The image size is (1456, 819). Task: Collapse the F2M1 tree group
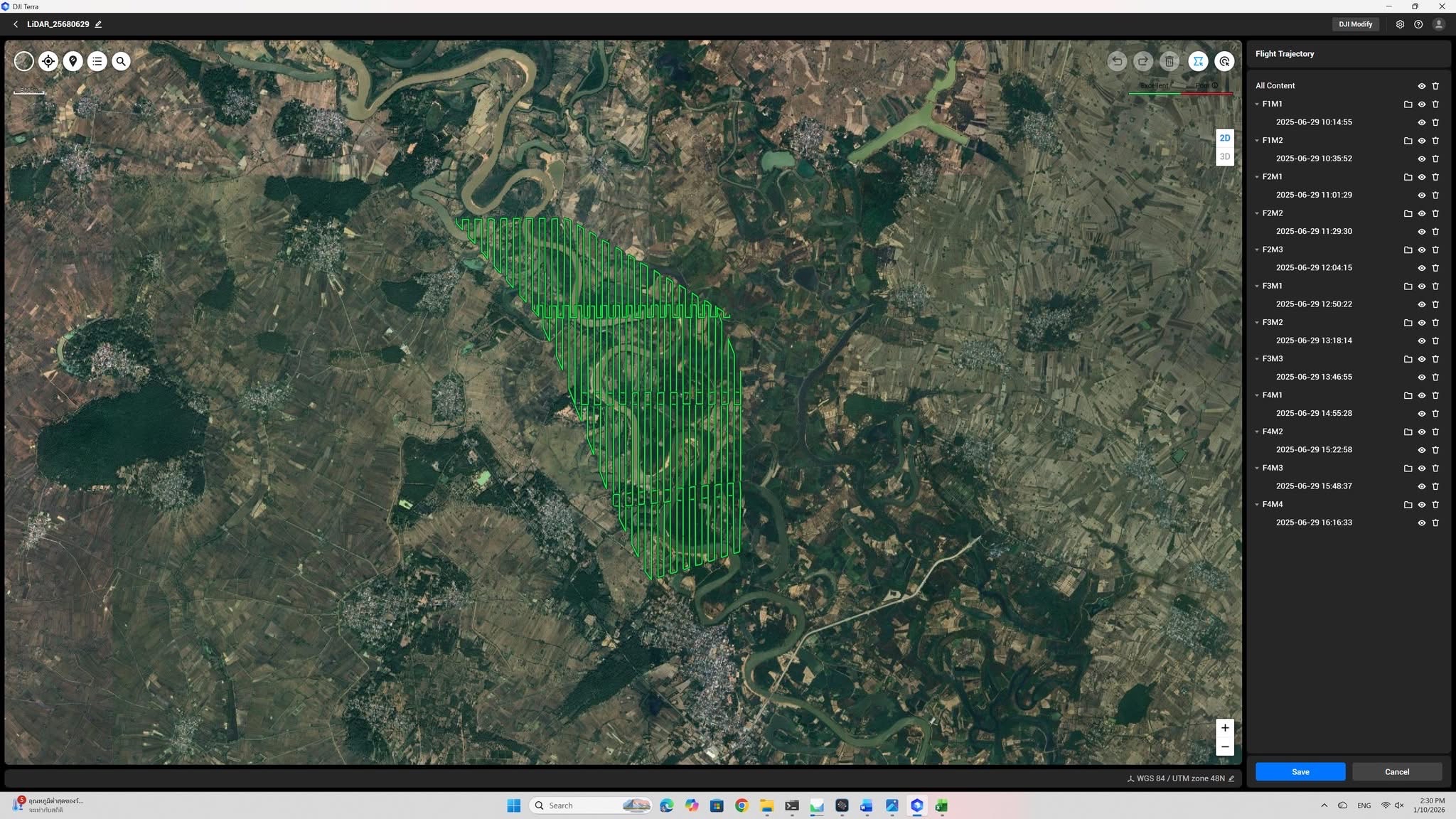coord(1257,177)
